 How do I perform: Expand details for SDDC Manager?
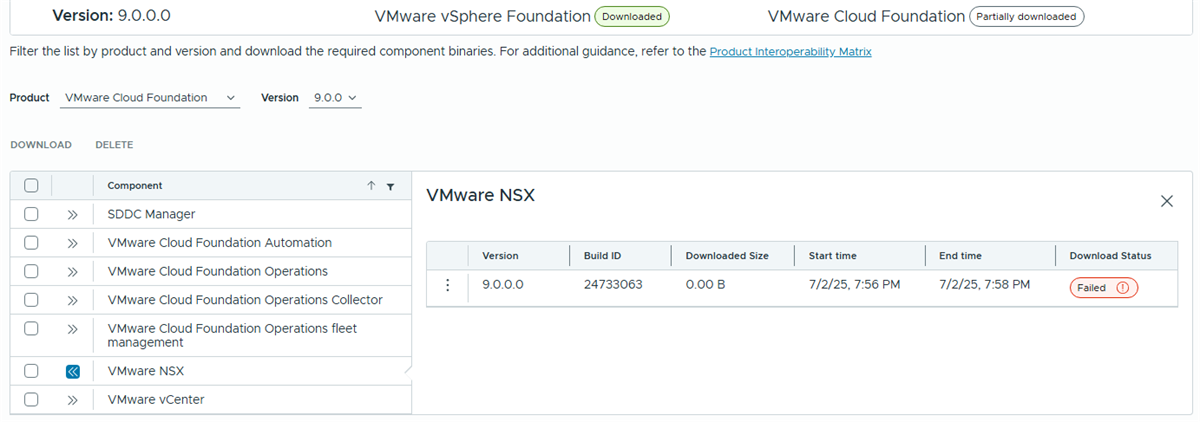pos(72,214)
